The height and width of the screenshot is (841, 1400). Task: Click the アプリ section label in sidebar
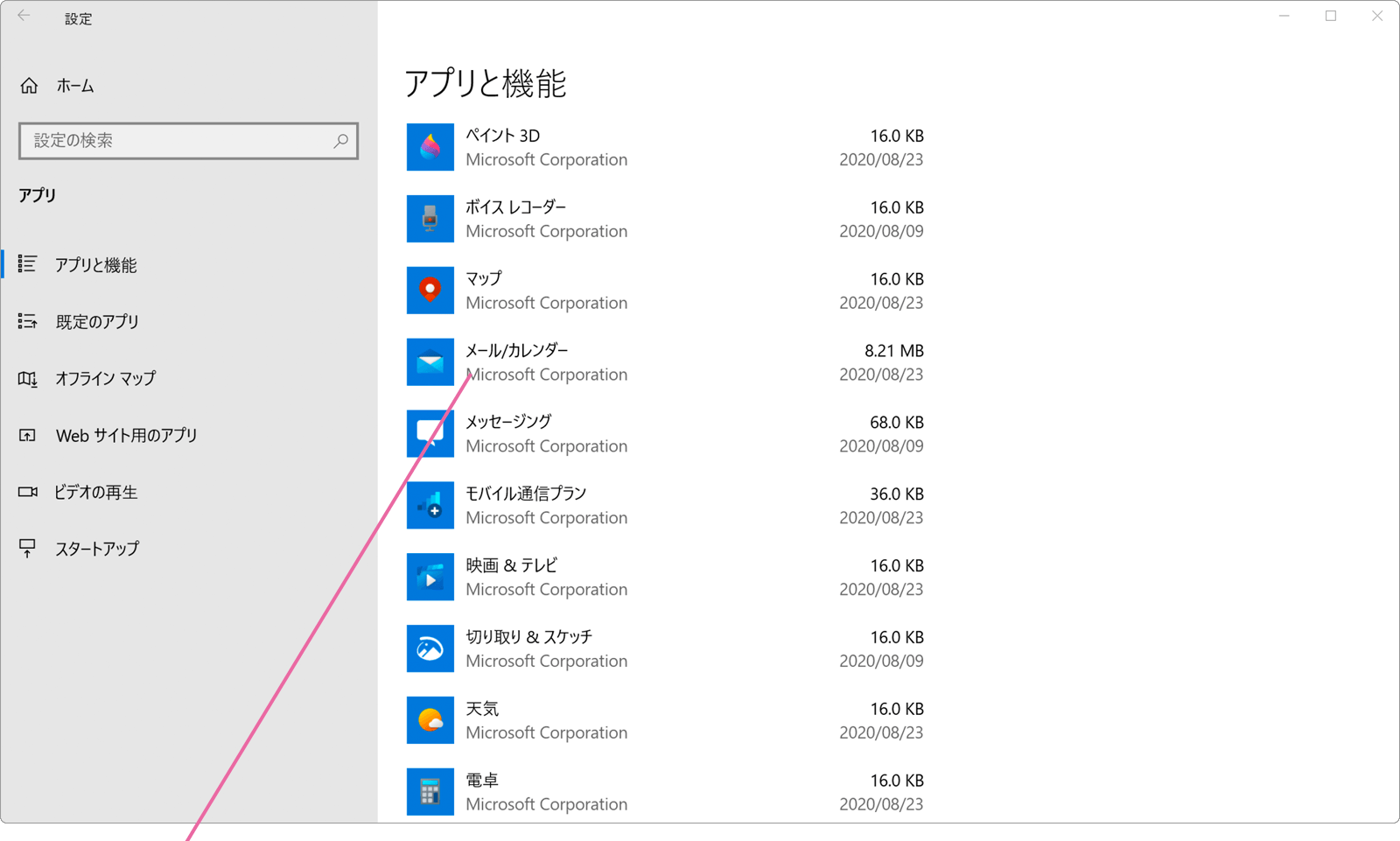(38, 195)
